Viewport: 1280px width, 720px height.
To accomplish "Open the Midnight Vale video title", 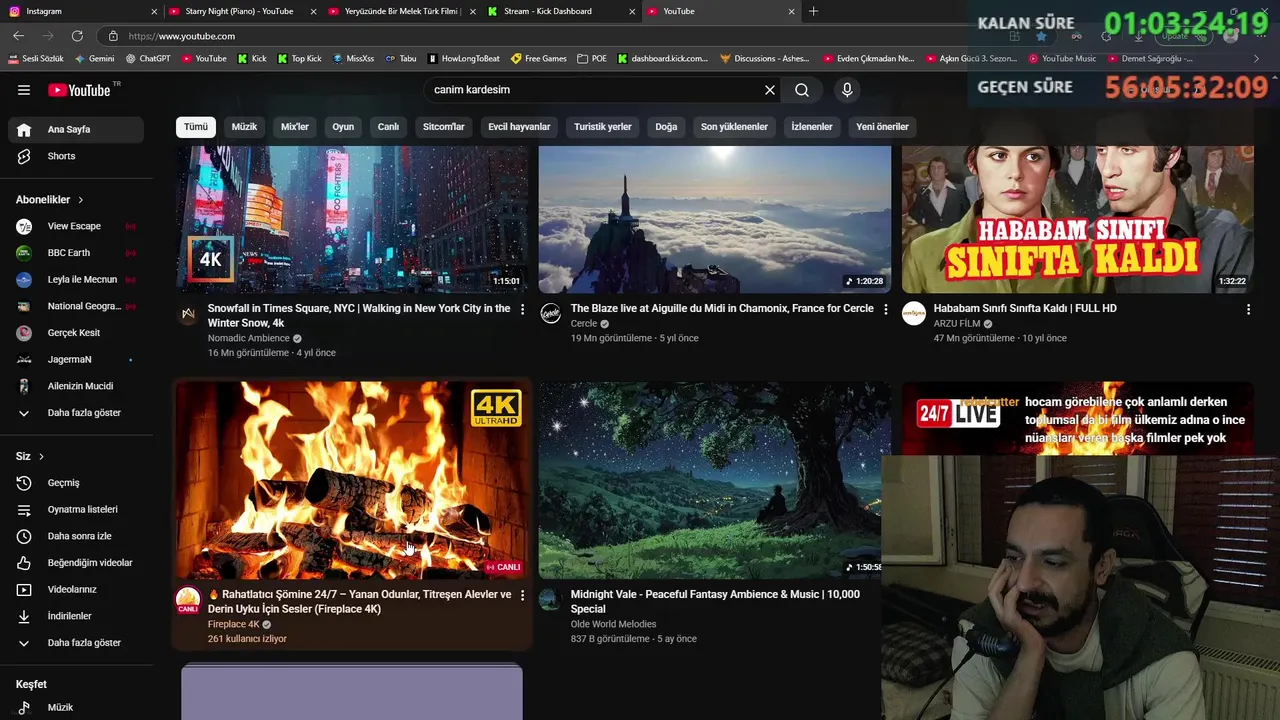I will pyautogui.click(x=715, y=601).
